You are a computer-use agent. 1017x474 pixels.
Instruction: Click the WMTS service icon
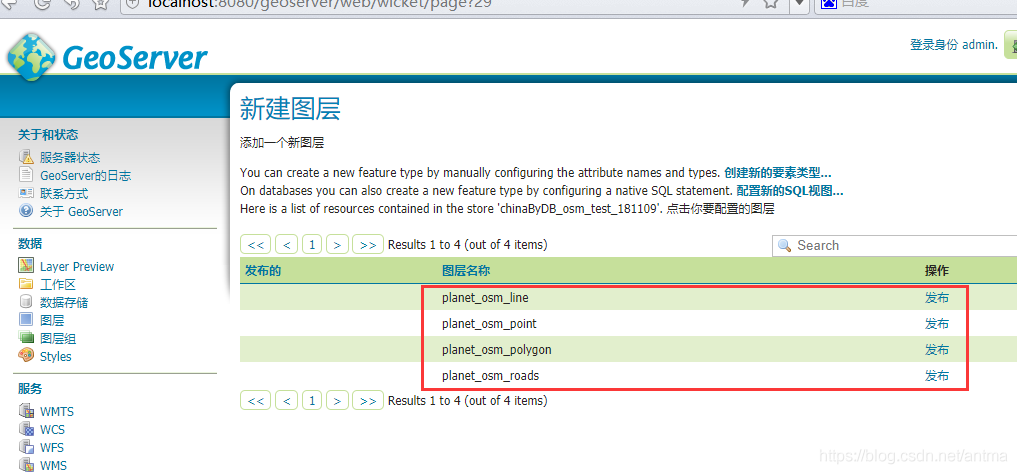(x=26, y=411)
